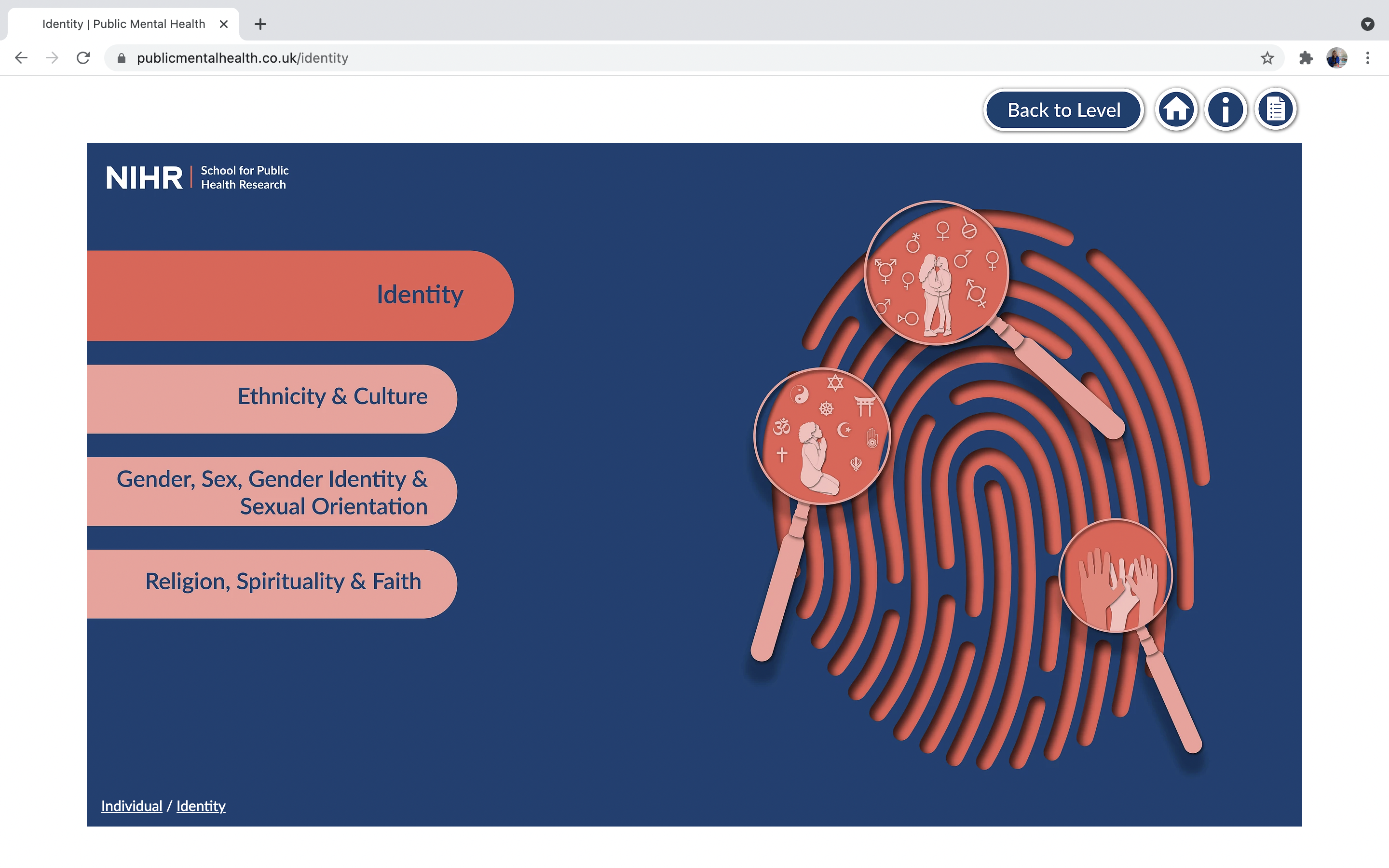1389x868 pixels.
Task: Click the Home icon button
Action: point(1175,109)
